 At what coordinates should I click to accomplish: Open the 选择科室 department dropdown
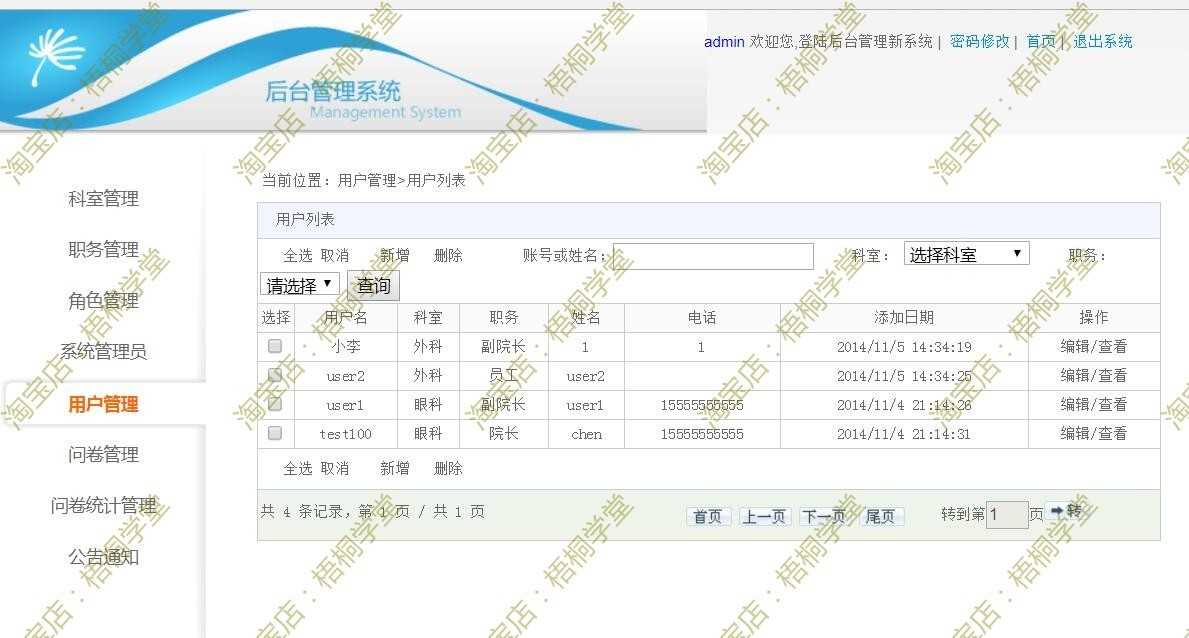click(966, 254)
